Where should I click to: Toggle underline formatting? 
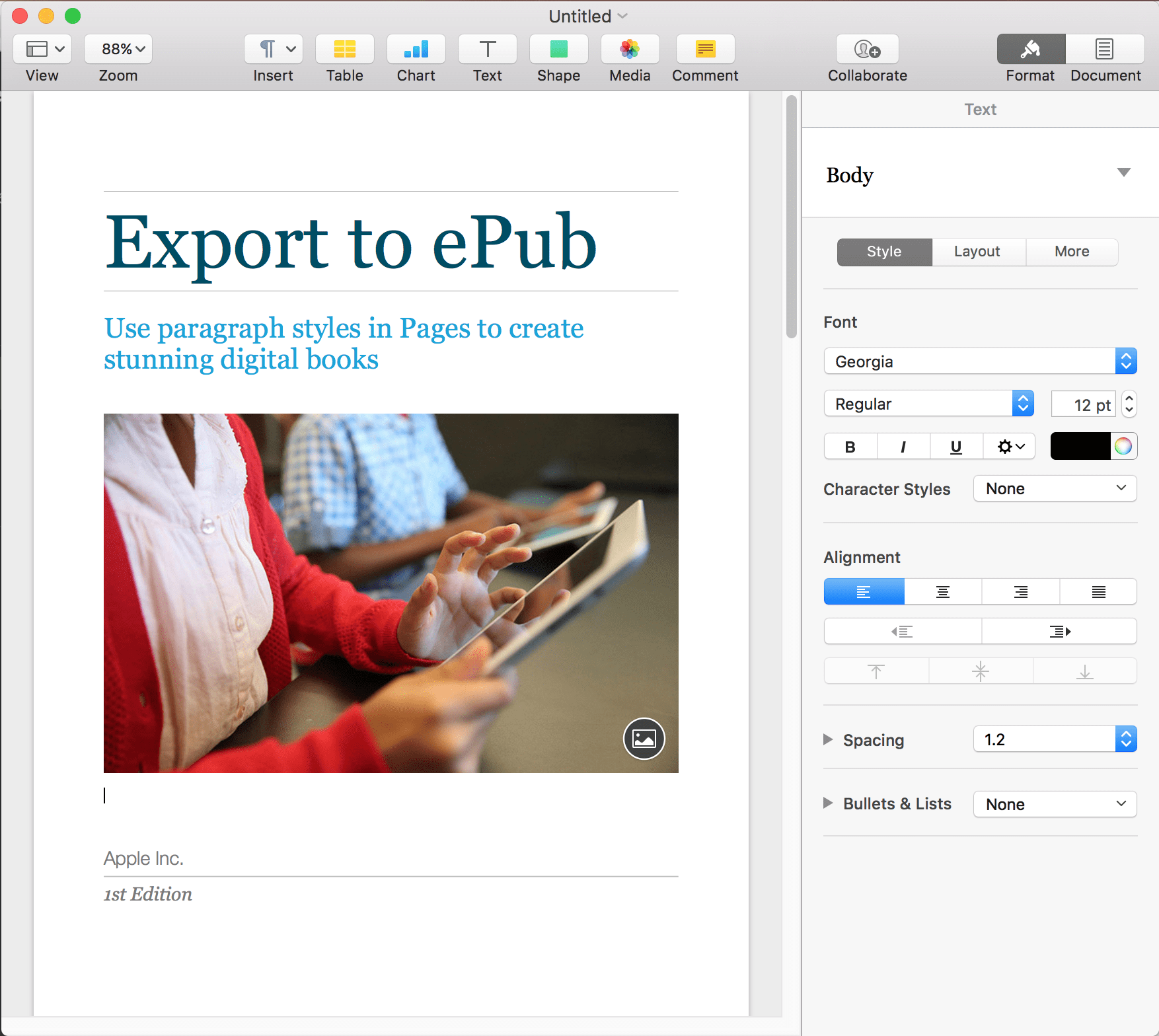click(x=955, y=446)
